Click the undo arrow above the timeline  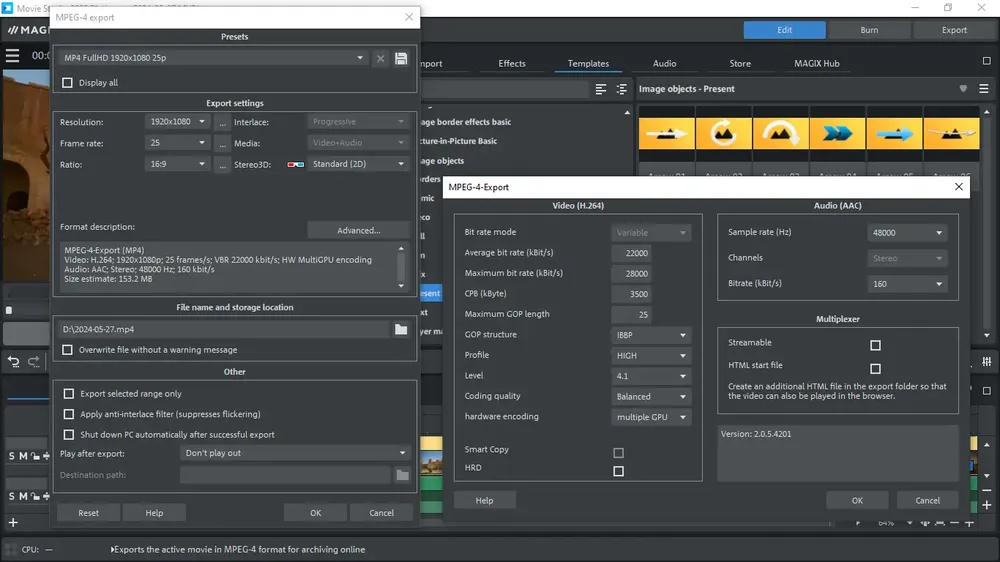click(x=13, y=362)
